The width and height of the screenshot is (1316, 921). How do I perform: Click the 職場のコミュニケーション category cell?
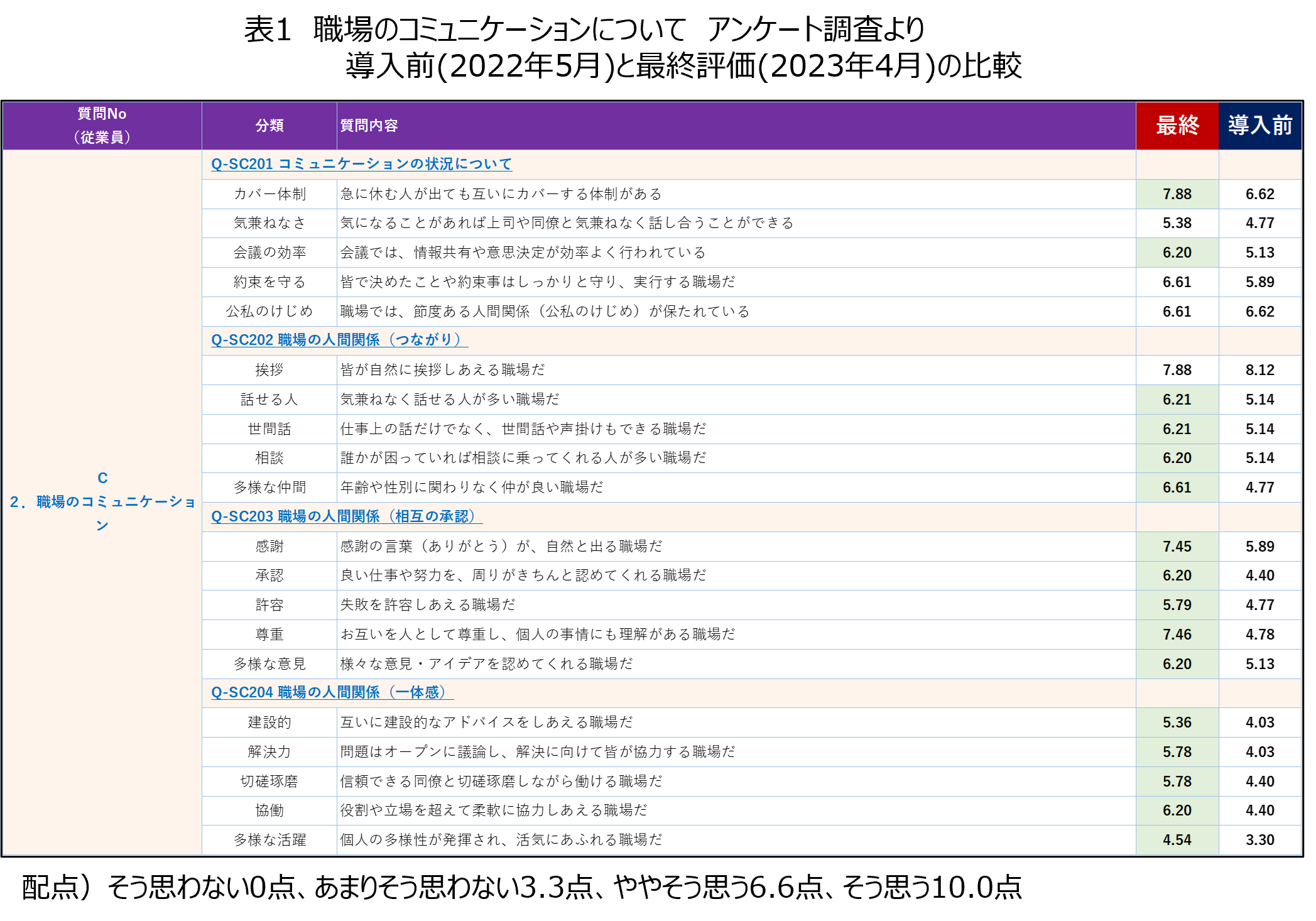coord(102,501)
